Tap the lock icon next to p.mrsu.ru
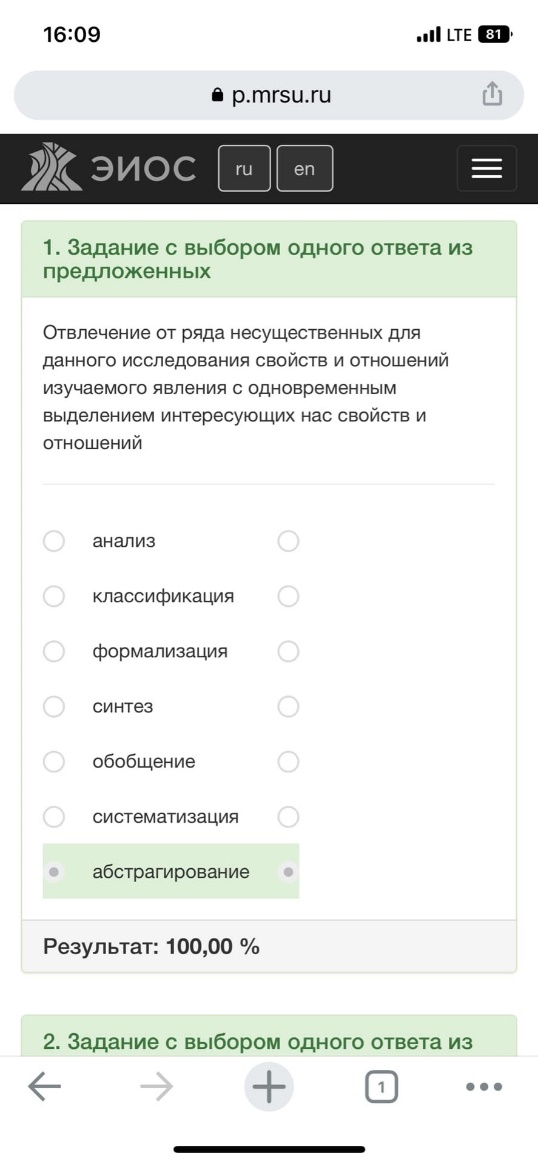This screenshot has width=538, height=1164. coord(217,95)
